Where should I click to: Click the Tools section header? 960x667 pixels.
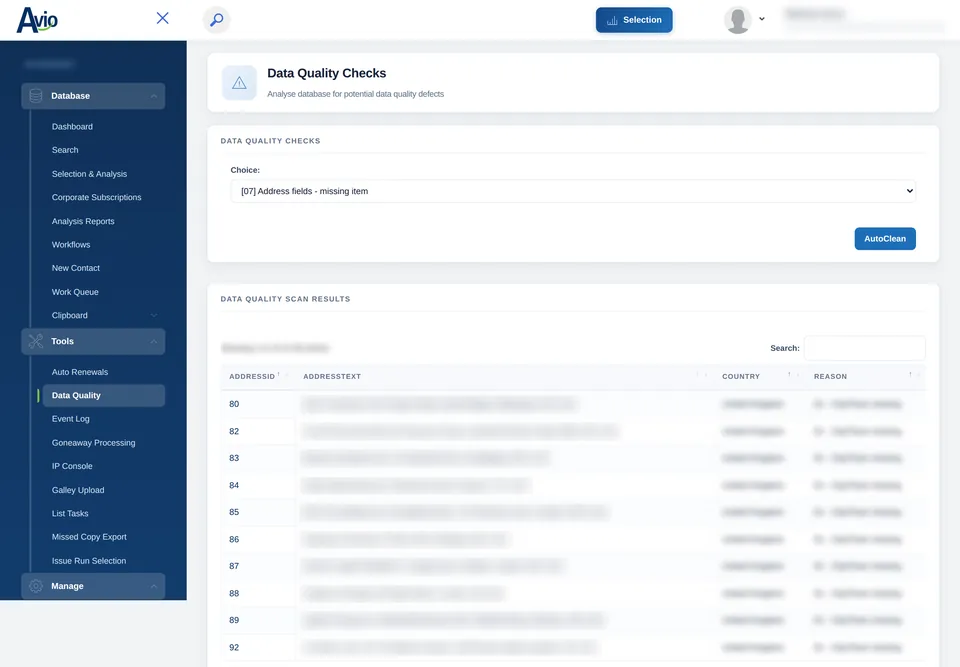coord(93,342)
